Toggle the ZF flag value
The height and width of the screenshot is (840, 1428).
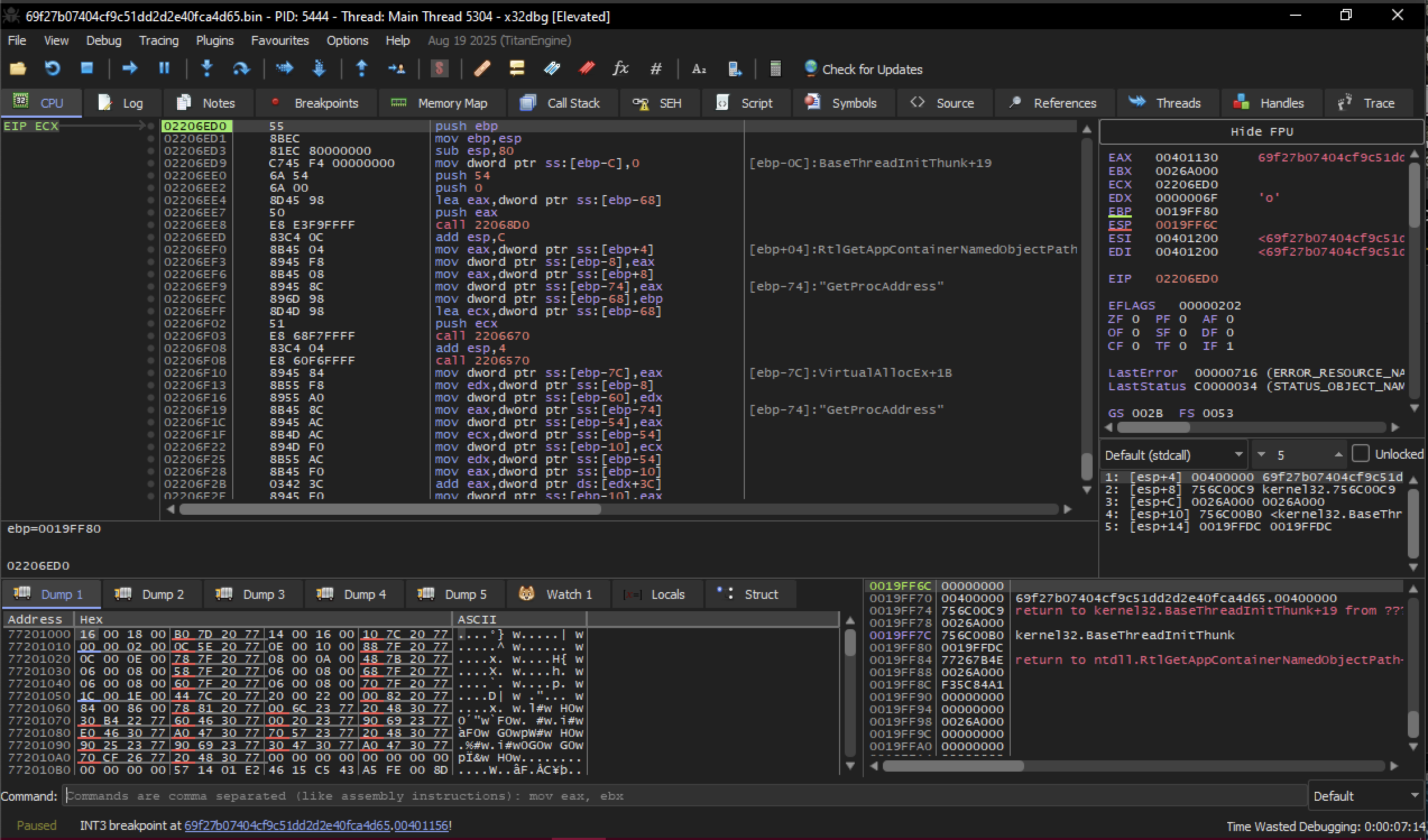click(x=1136, y=319)
